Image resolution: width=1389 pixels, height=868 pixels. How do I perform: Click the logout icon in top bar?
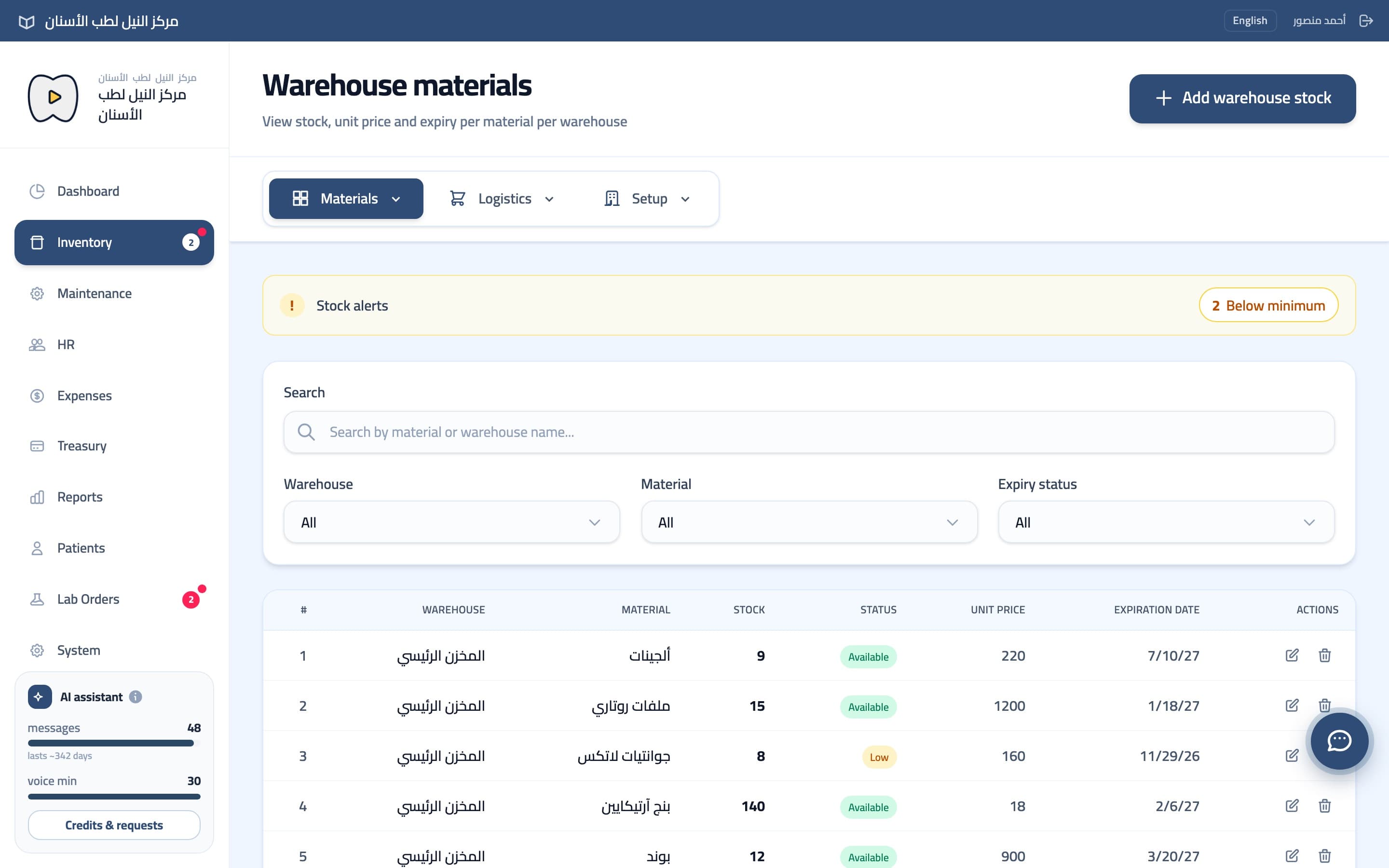(x=1366, y=21)
